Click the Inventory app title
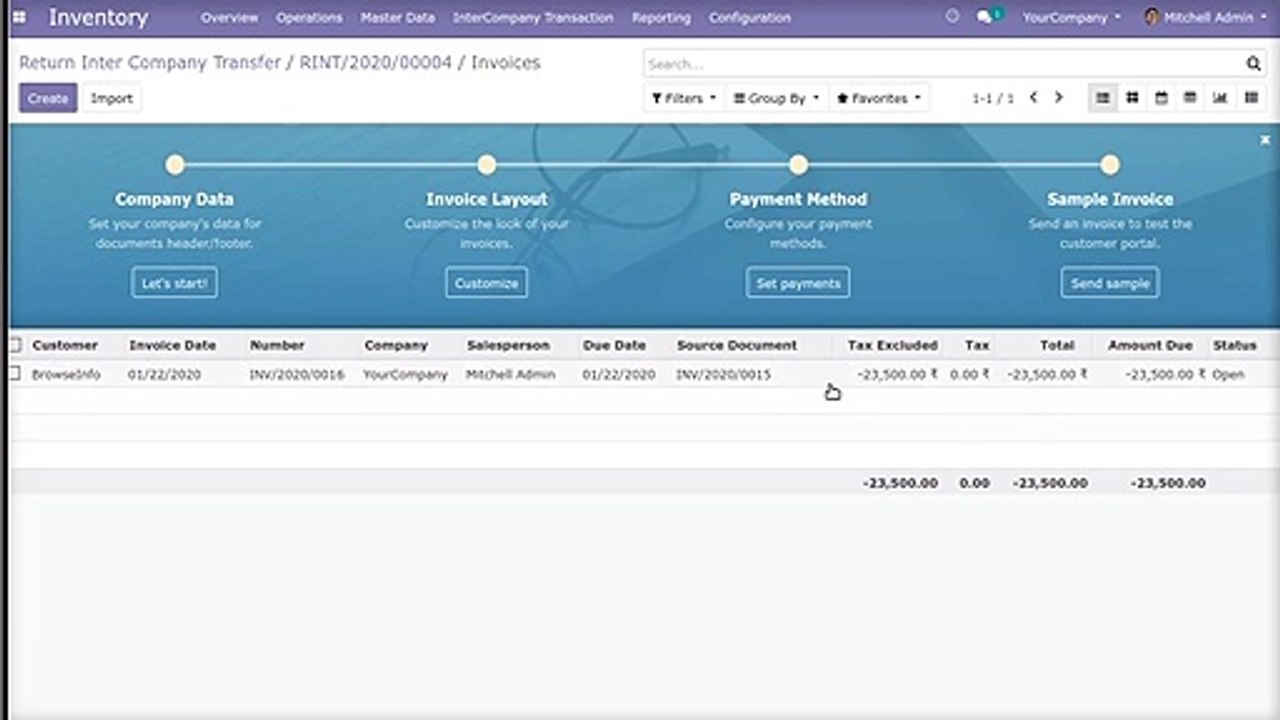1280x720 pixels. (98, 17)
